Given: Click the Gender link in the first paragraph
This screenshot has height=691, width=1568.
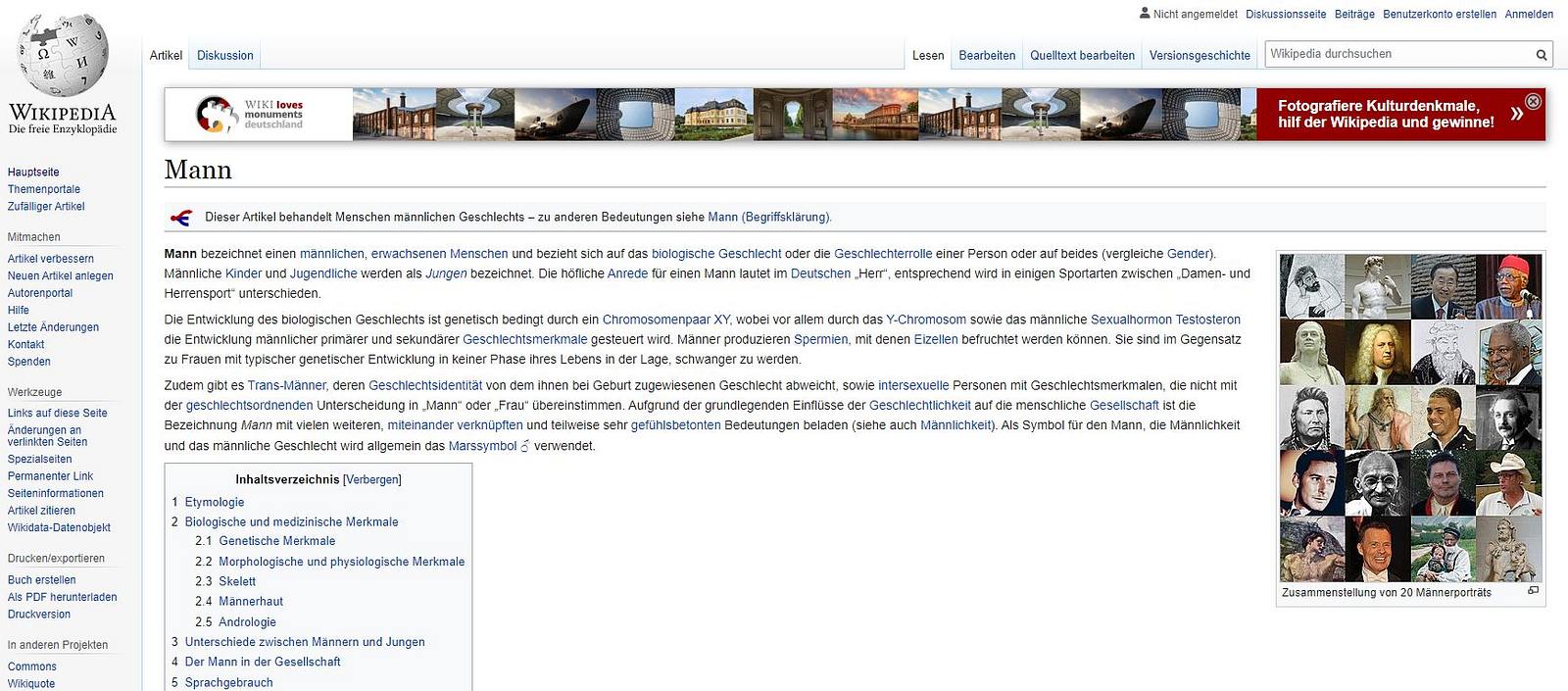Looking at the screenshot, I should (x=1188, y=254).
